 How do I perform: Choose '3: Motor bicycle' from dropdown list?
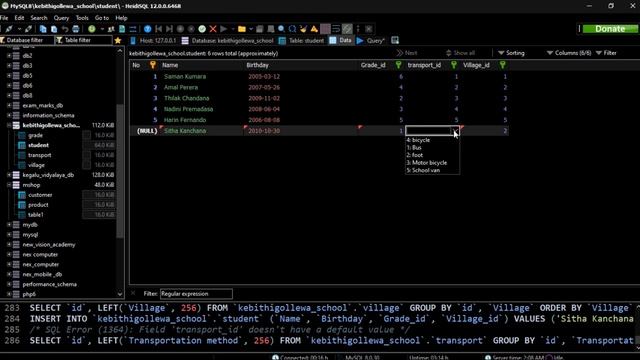pyautogui.click(x=432, y=163)
